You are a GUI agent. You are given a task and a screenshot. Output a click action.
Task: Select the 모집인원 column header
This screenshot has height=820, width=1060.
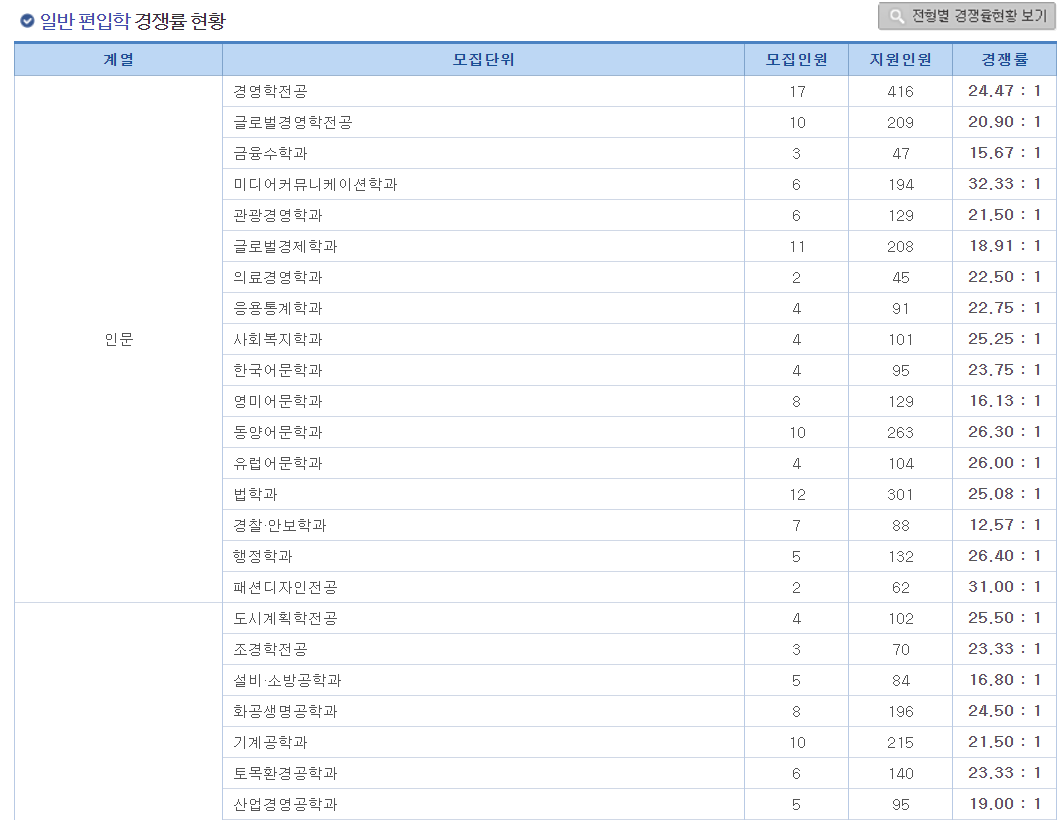pos(796,59)
